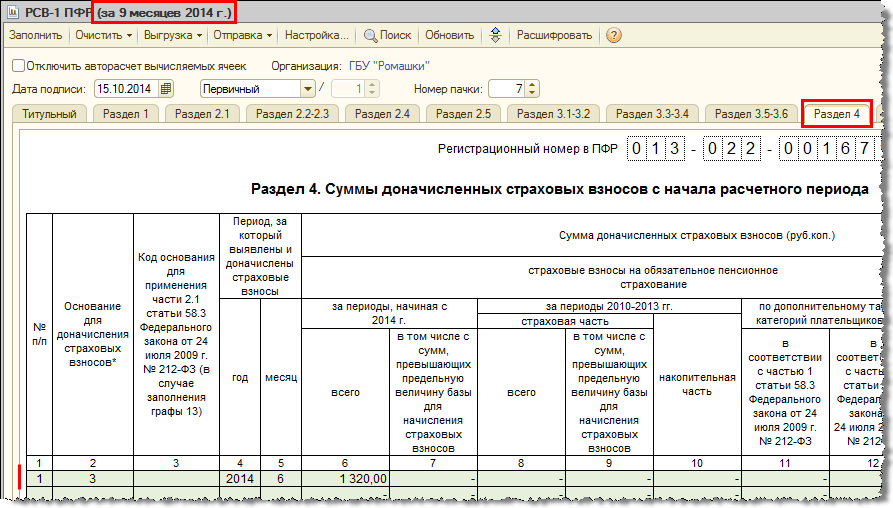Open the ГБУ "Ромашки" organization link
Image resolution: width=893 pixels, height=508 pixels.
pos(389,66)
